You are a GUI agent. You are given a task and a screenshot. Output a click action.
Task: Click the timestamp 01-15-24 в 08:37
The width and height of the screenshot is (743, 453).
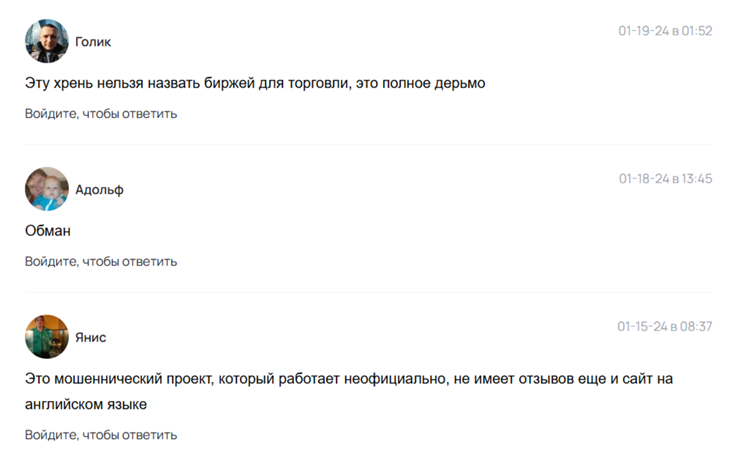pos(665,326)
